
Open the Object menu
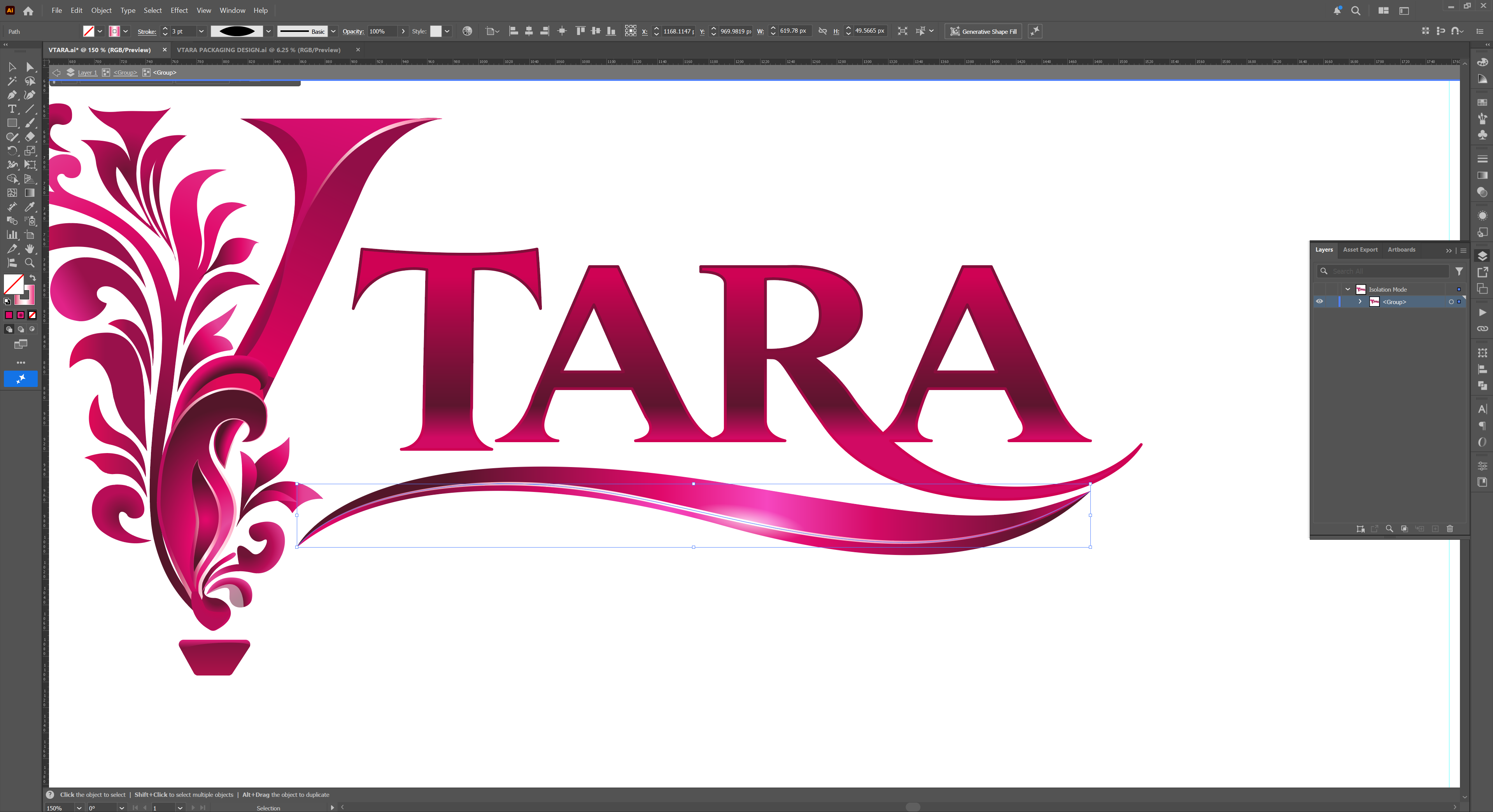[102, 10]
